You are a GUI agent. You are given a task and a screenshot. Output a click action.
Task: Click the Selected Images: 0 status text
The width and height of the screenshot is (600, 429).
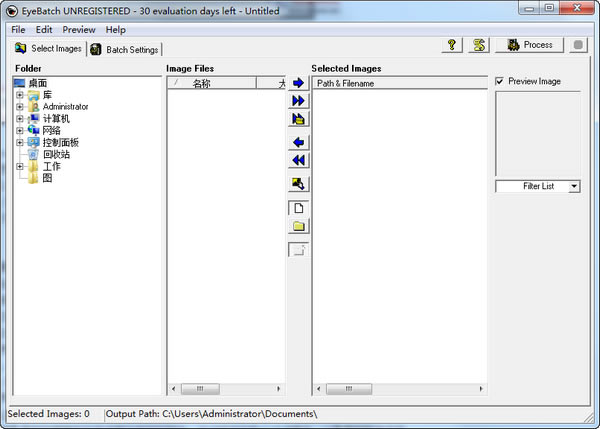(x=49, y=414)
